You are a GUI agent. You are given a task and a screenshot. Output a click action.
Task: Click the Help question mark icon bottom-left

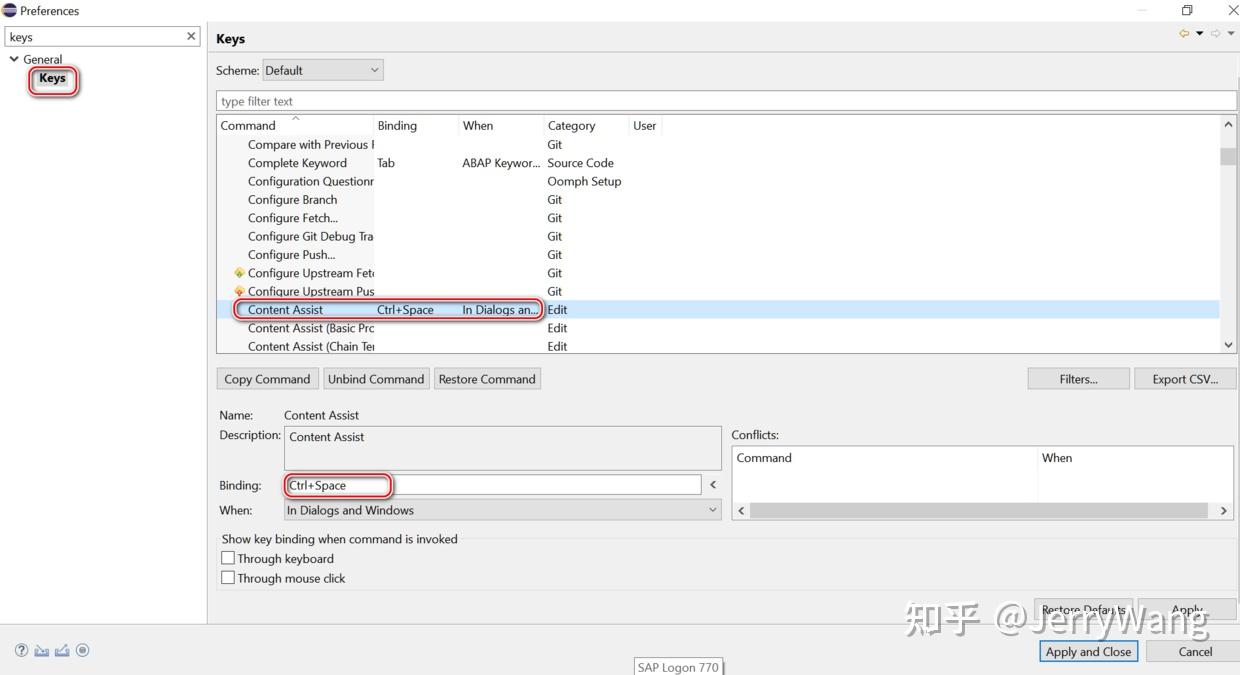[20, 650]
